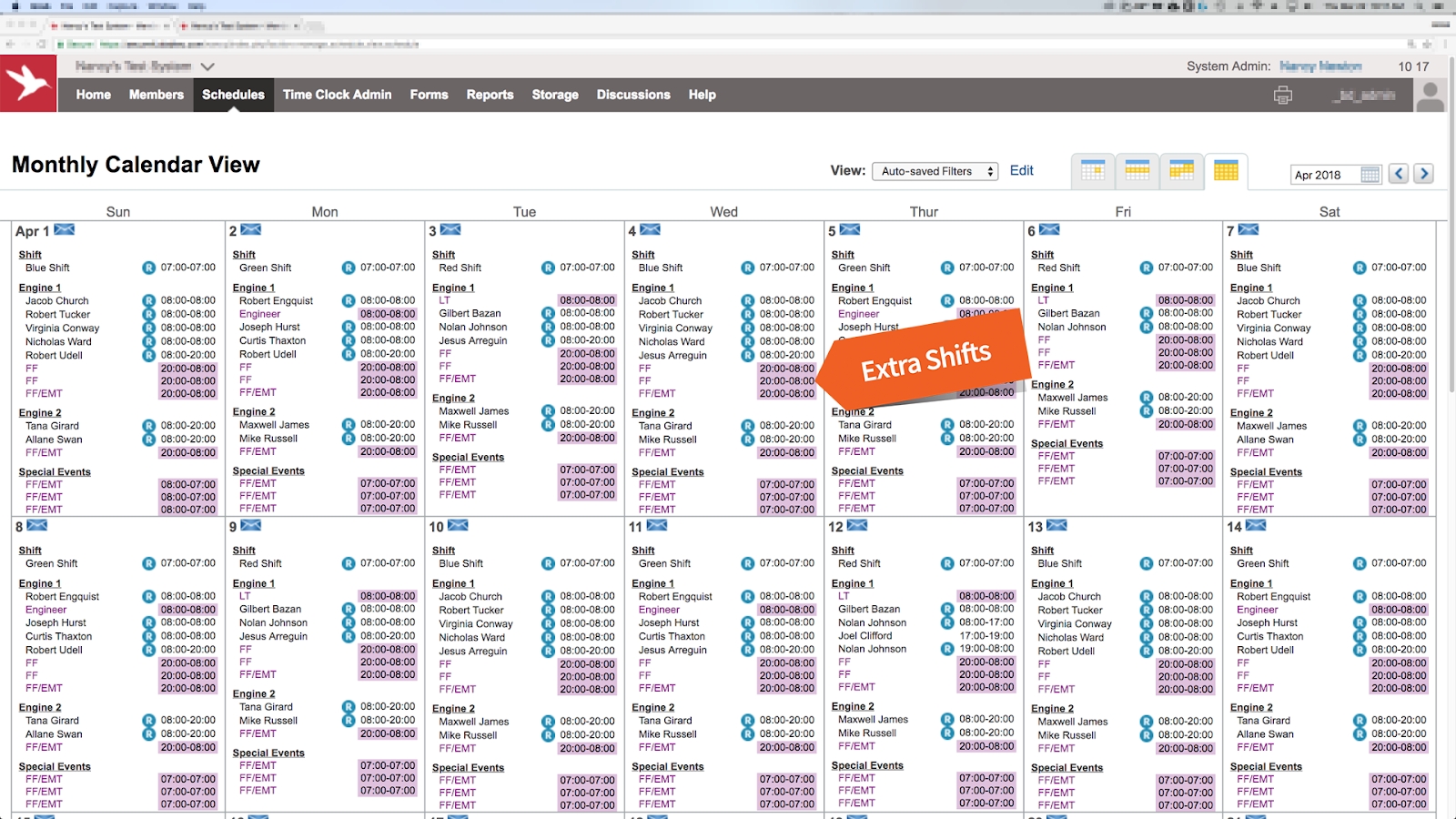This screenshot has width=1456, height=819.
Task: Click Special Events heading on day 4
Action: click(x=668, y=472)
